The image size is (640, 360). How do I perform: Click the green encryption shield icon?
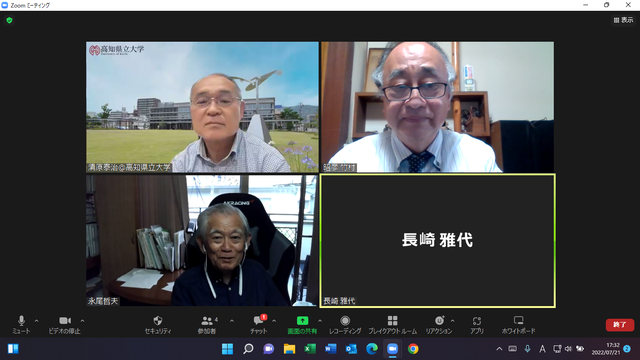[x=9, y=20]
